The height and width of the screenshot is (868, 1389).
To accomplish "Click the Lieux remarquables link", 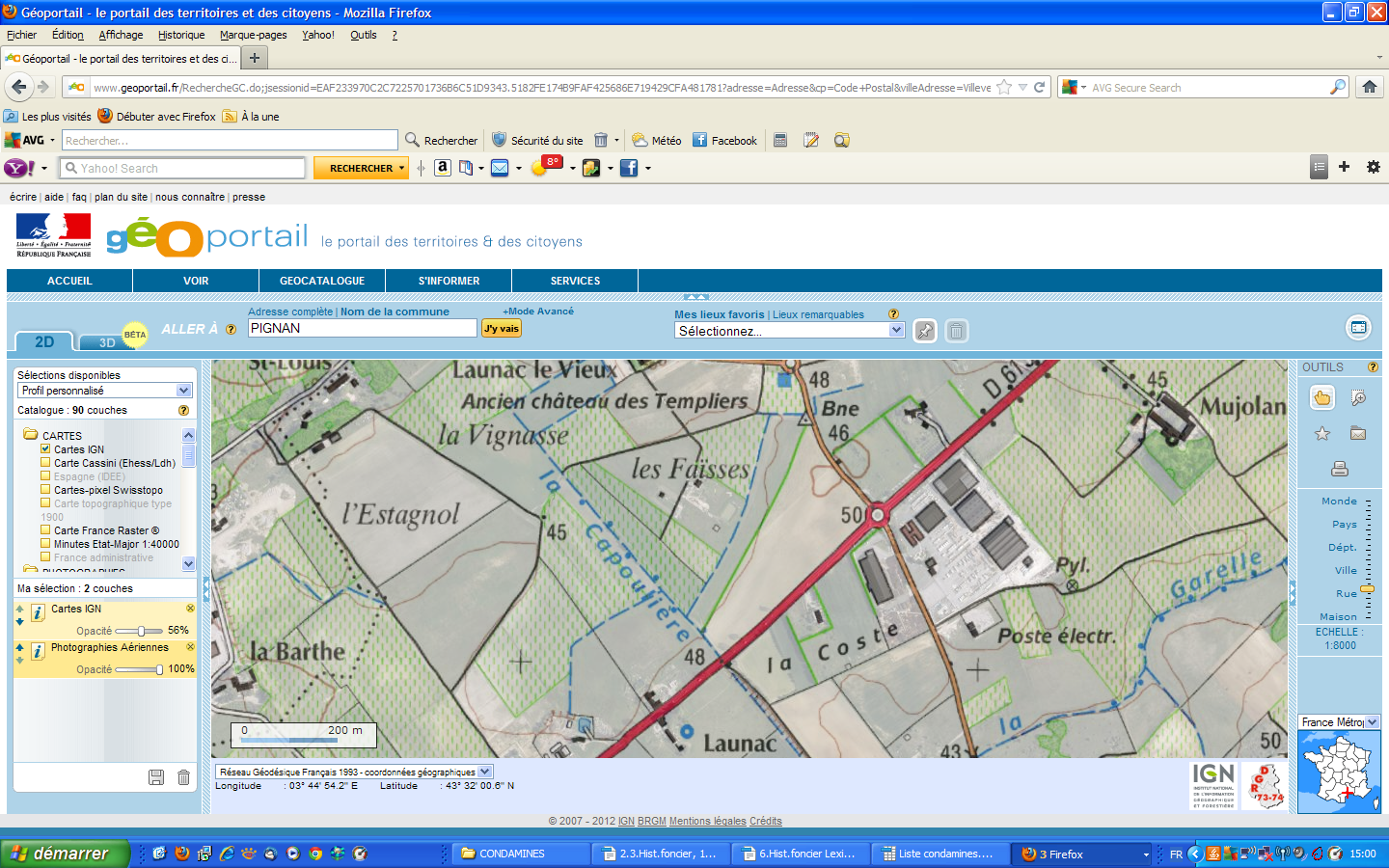I will (818, 314).
